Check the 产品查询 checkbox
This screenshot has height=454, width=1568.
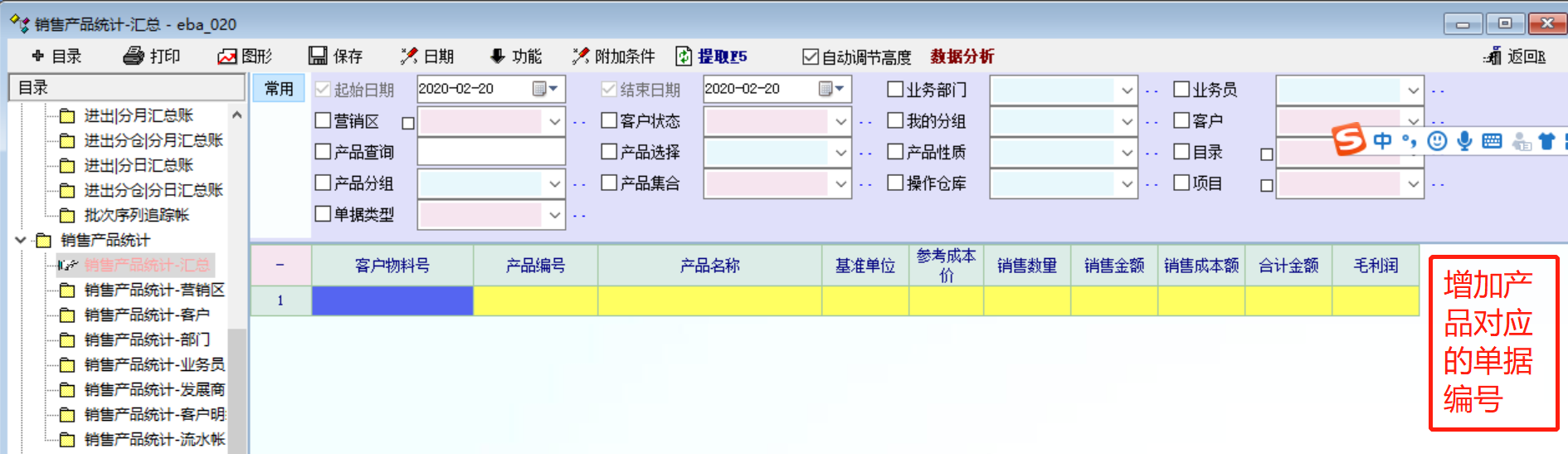[x=324, y=152]
